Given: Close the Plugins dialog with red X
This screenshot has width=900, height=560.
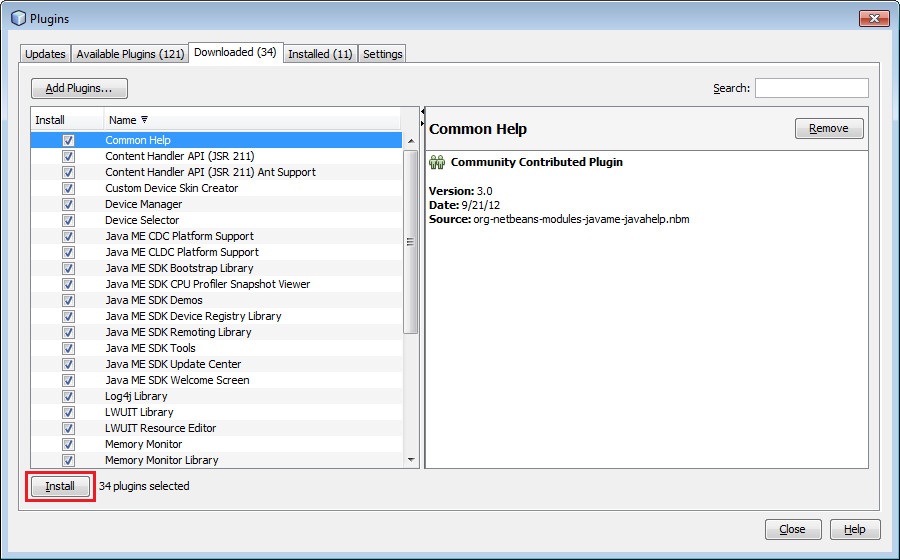Looking at the screenshot, I should pos(874,18).
